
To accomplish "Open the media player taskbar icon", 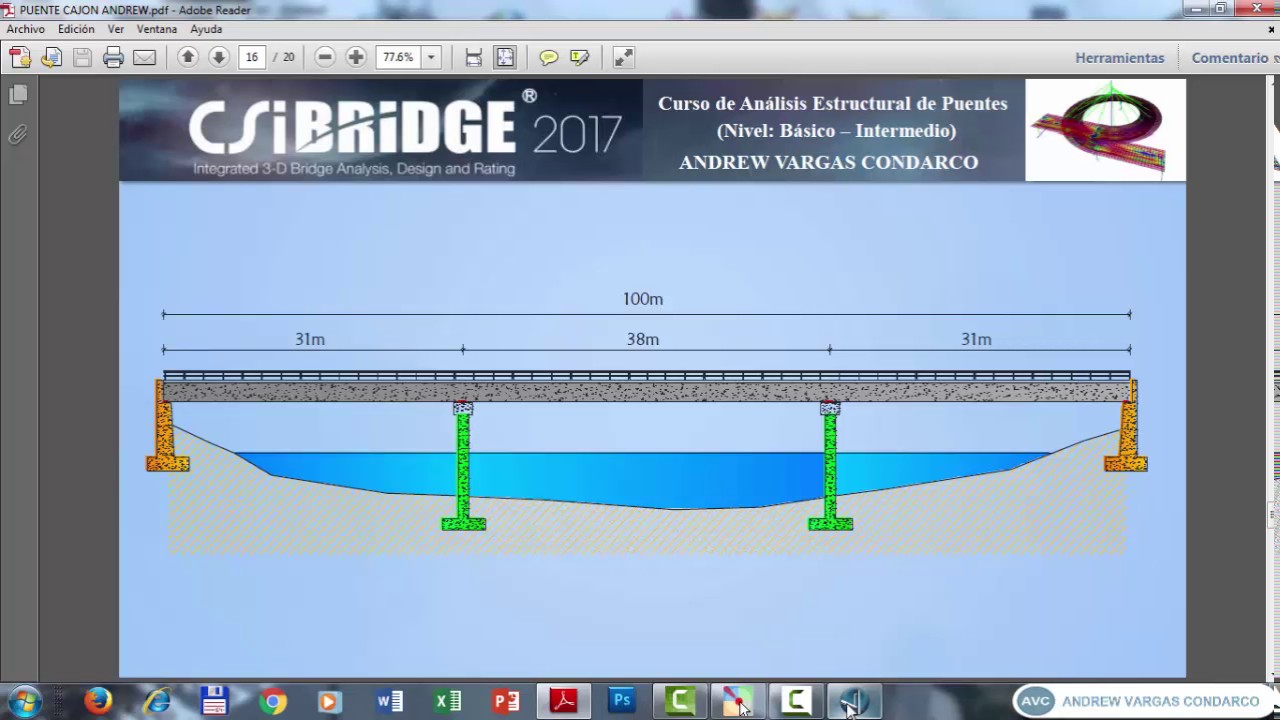I will point(330,701).
